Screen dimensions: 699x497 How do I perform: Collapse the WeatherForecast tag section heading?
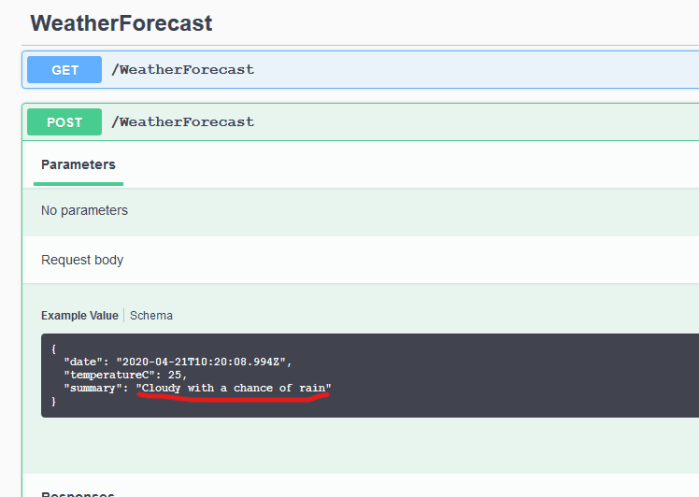pyautogui.click(x=121, y=23)
